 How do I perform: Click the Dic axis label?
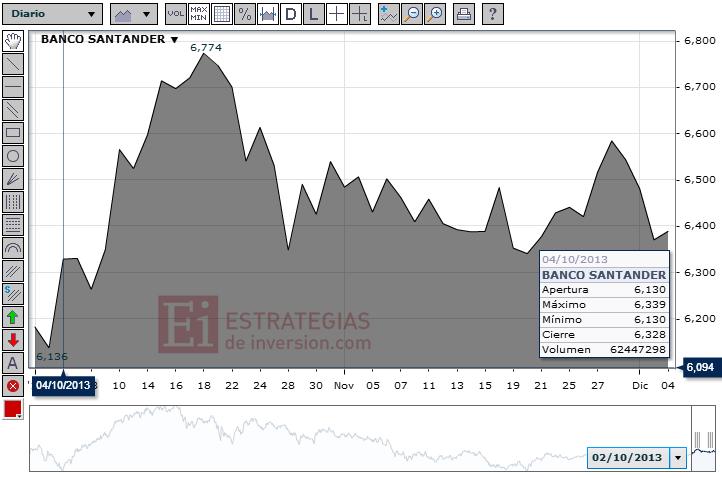(640, 386)
